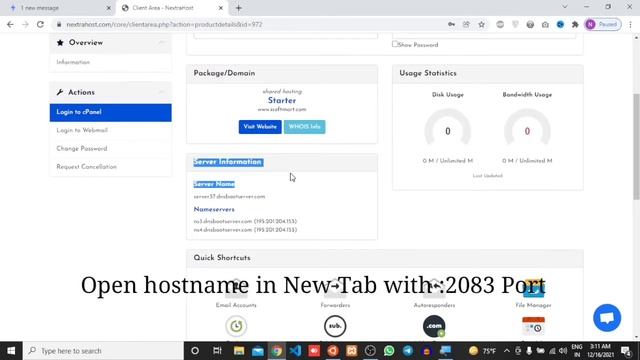Click the WHOIS Info button
The image size is (640, 360).
(x=304, y=127)
